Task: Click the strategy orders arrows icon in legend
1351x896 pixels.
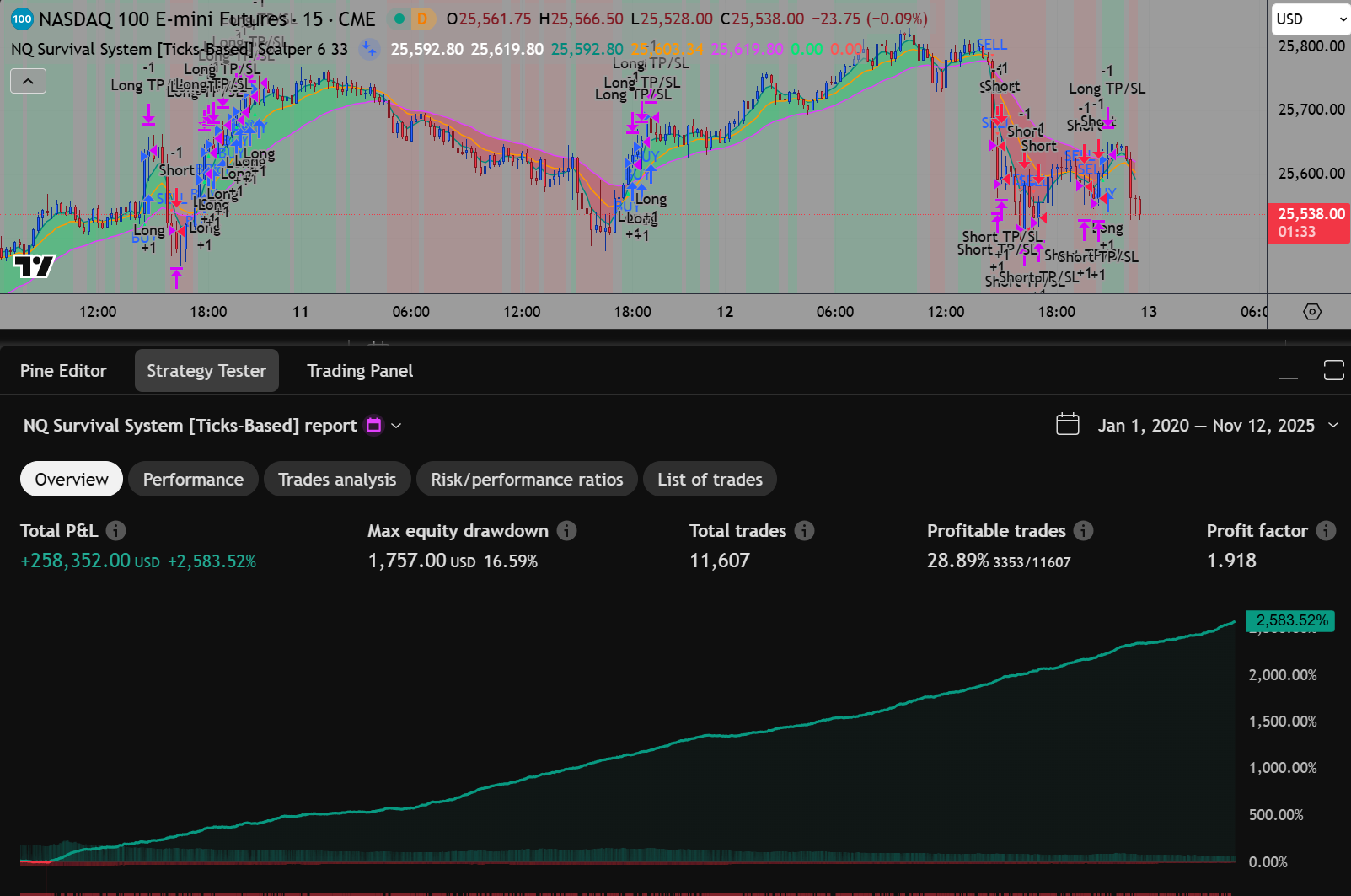Action: [x=369, y=50]
